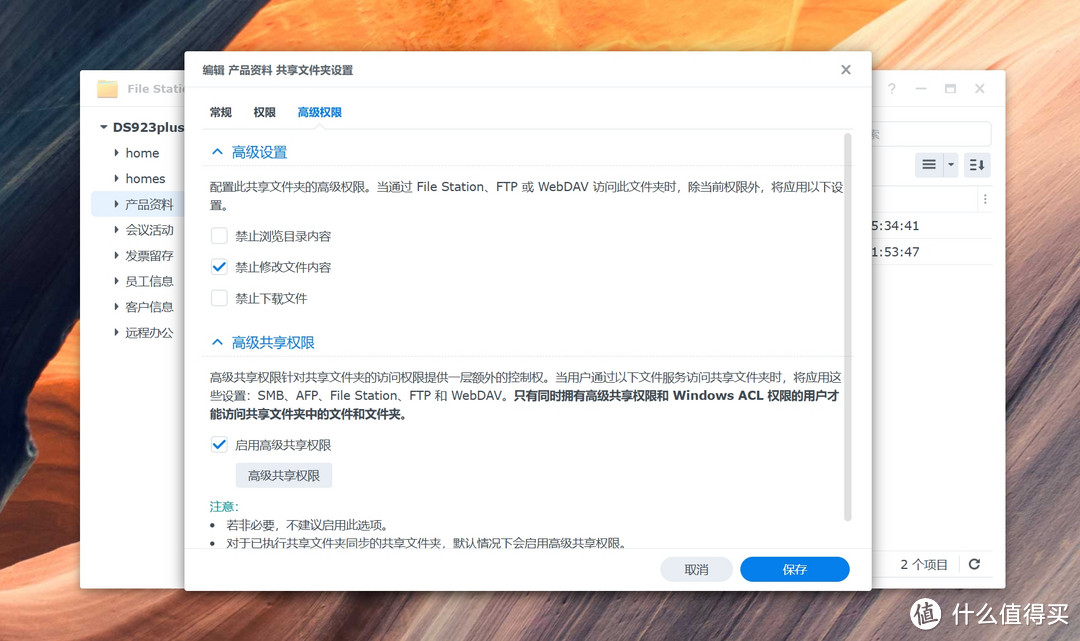The height and width of the screenshot is (641, 1080).
Task: Click the 保存 button
Action: pyautogui.click(x=794, y=568)
